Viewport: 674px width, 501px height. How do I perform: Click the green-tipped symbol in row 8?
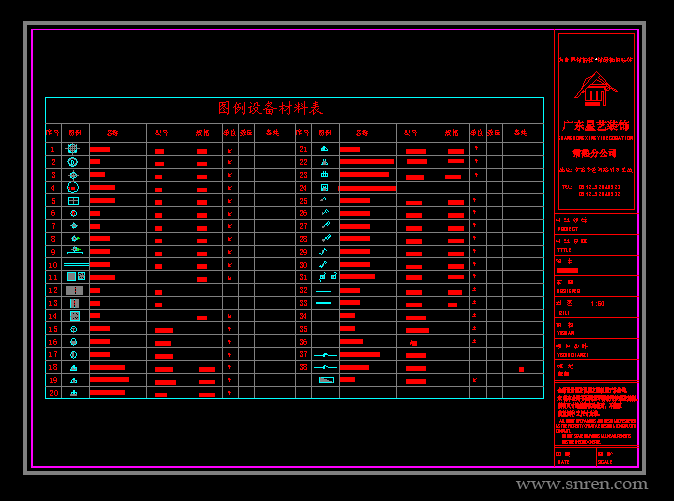point(75,238)
